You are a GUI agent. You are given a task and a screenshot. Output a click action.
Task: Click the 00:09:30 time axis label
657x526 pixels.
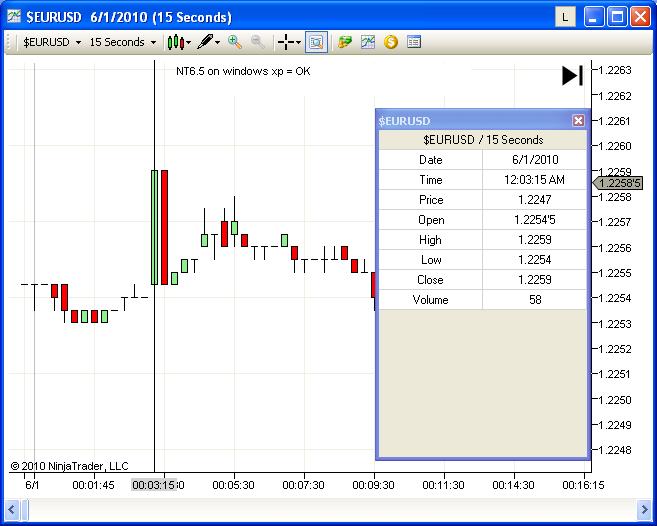pos(373,485)
